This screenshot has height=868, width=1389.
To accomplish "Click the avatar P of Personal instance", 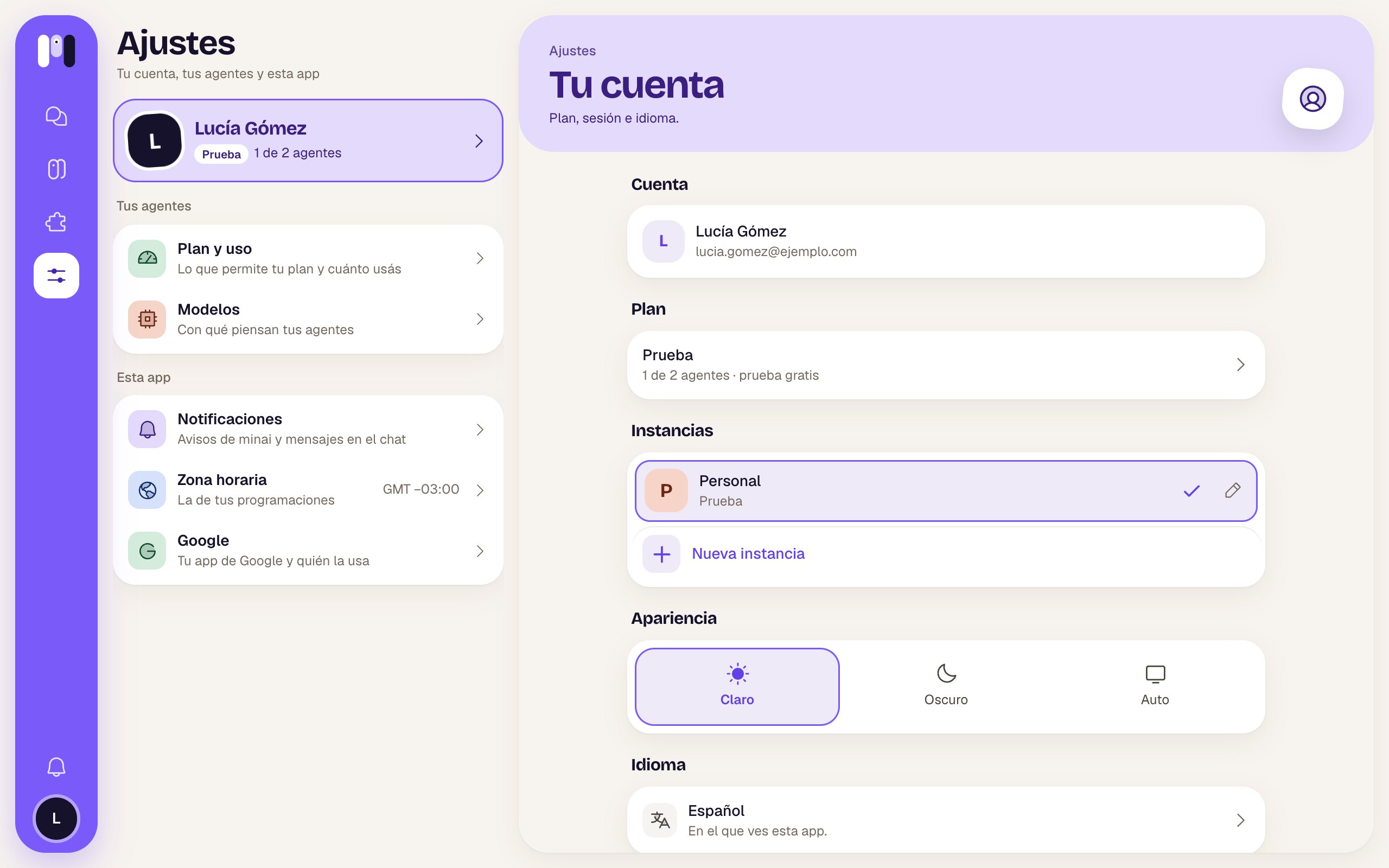I will 666,490.
